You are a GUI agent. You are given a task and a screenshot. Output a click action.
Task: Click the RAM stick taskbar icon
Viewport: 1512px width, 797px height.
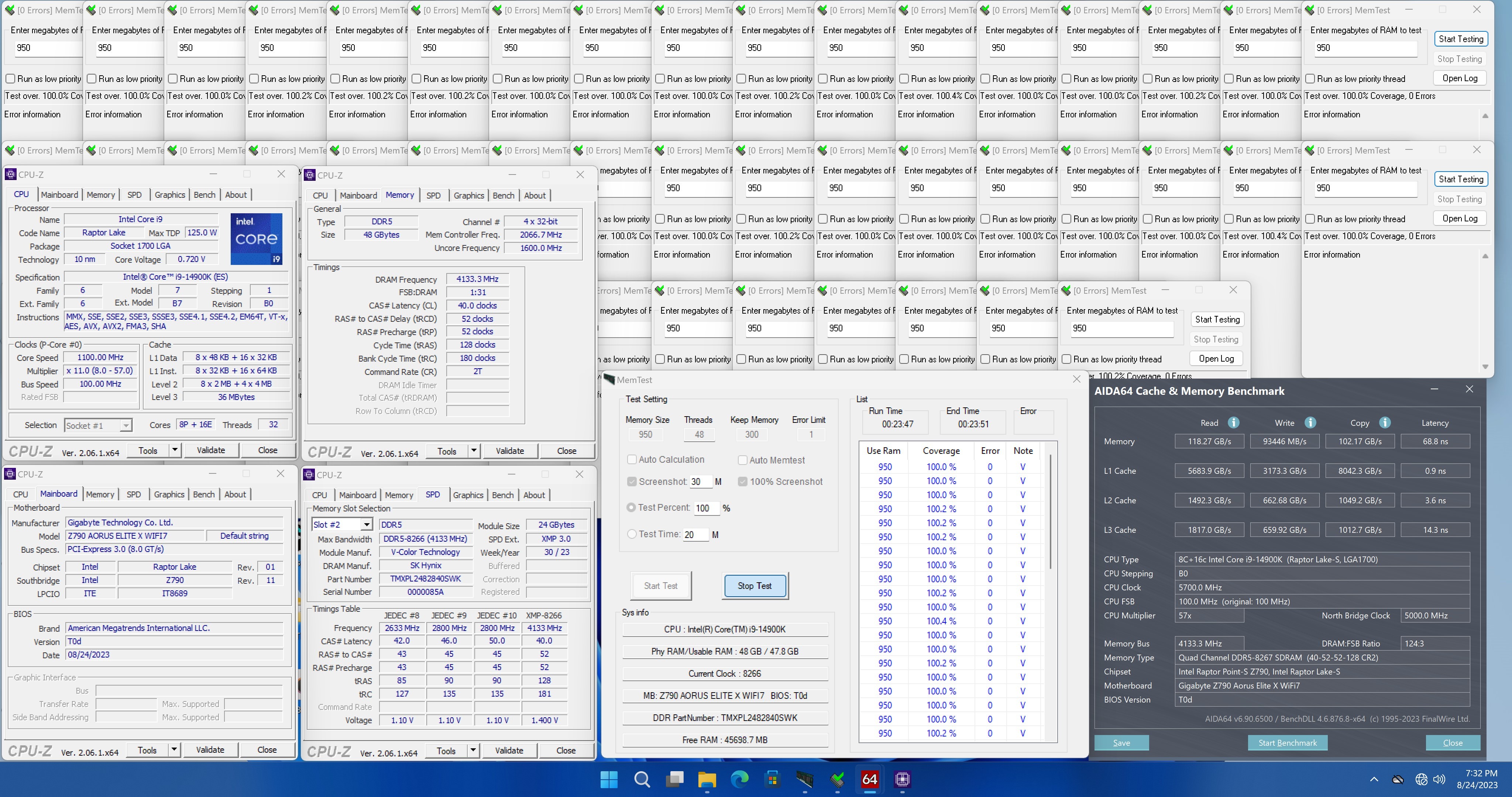pos(804,779)
